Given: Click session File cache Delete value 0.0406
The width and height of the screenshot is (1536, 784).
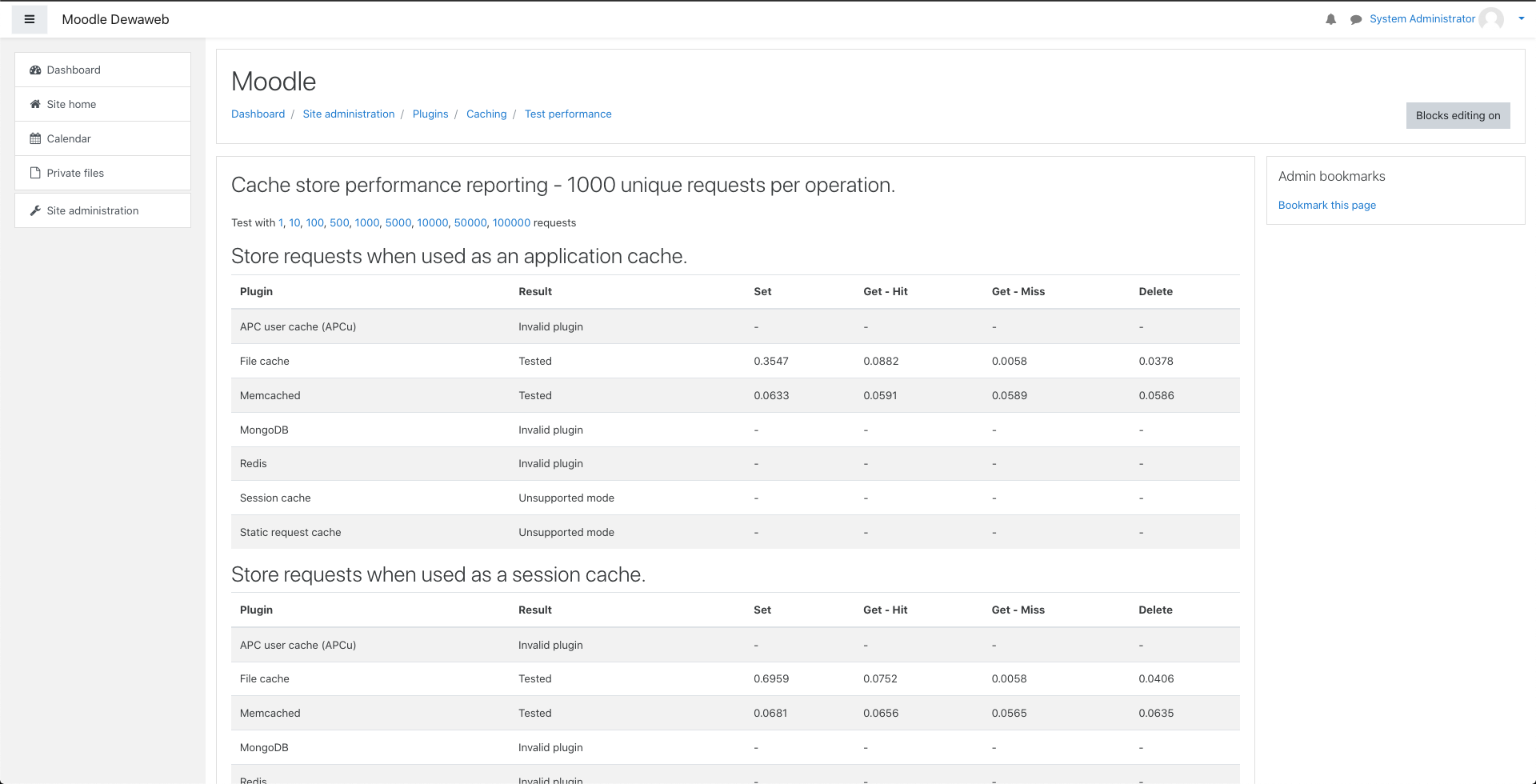Looking at the screenshot, I should (x=1156, y=678).
